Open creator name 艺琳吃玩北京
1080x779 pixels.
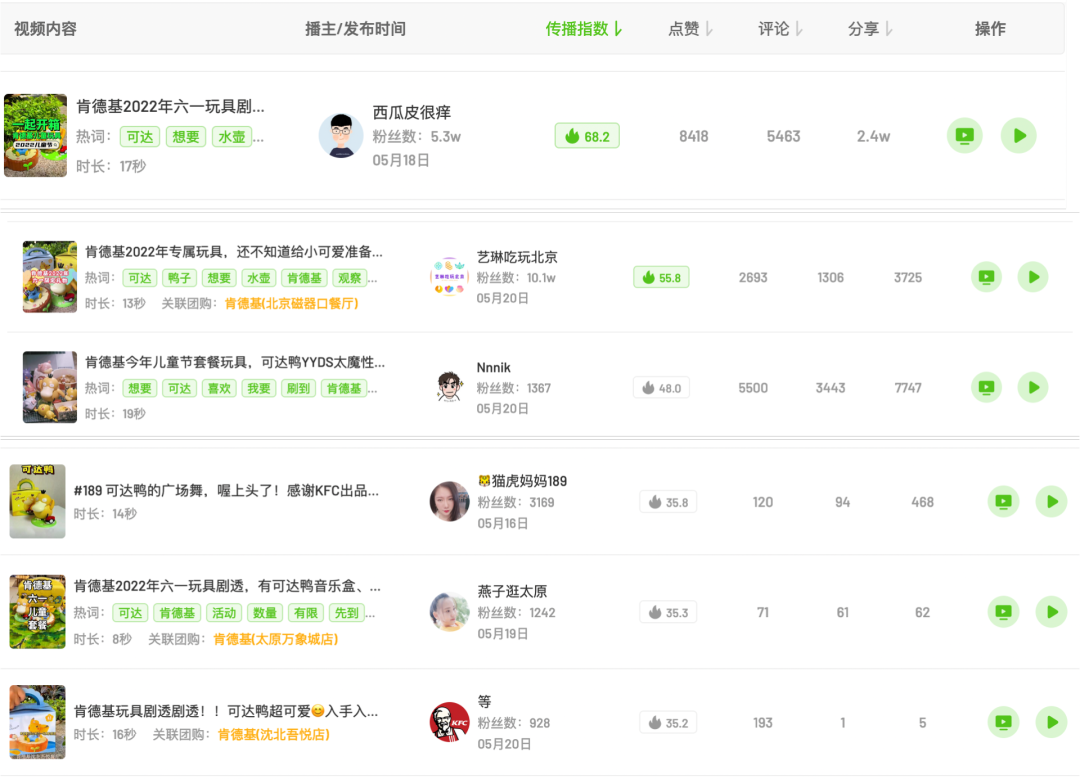(517, 257)
